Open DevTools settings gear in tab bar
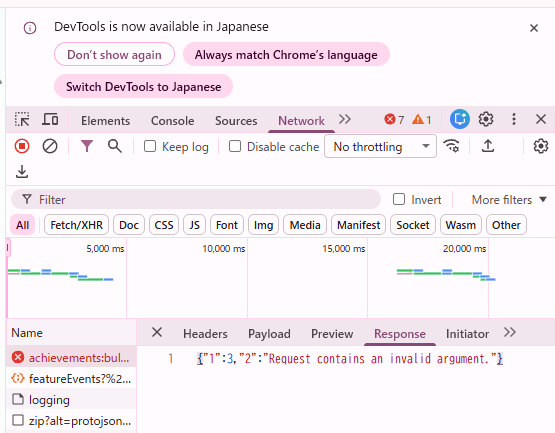The height and width of the screenshot is (433, 555). [486, 119]
